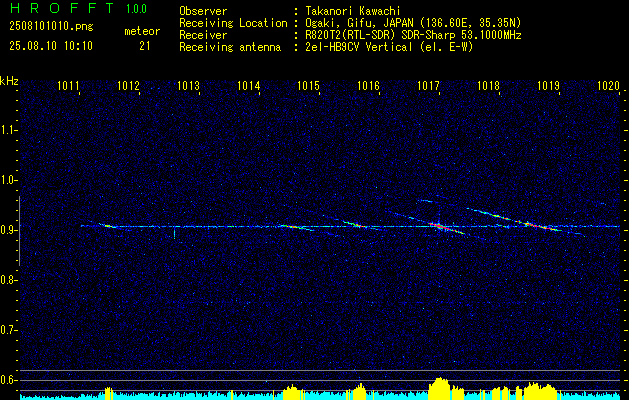629x400 pixels.
Task: Select the R820T2(RTL-SDR) SDR-Sharp 53.1000MHz text
Action: 413,35
